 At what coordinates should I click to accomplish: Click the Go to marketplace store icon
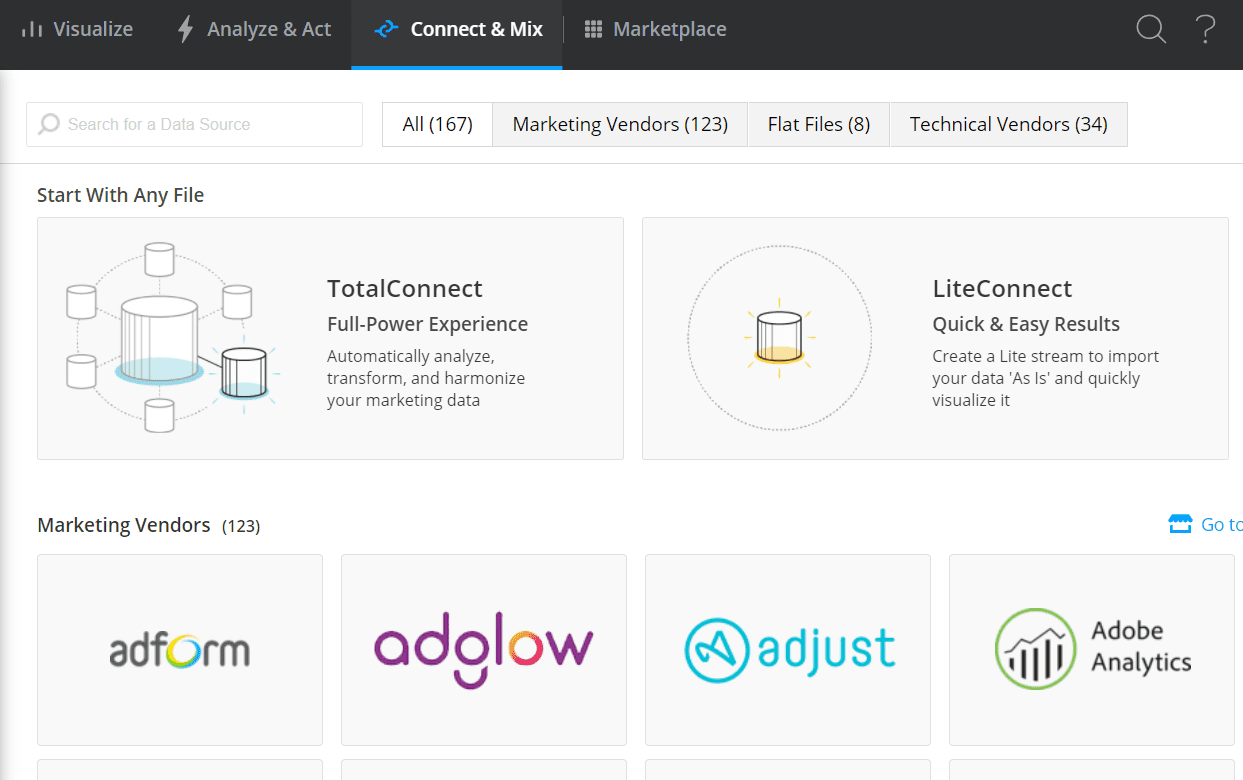[1180, 524]
